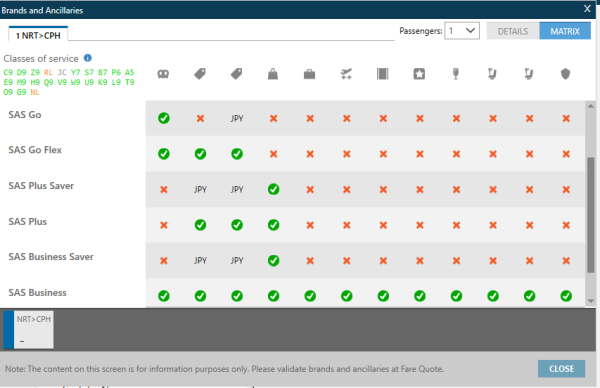The image size is (600, 388).
Task: Click SAS Go Flex red cross under briefcase icon
Action: click(x=310, y=154)
